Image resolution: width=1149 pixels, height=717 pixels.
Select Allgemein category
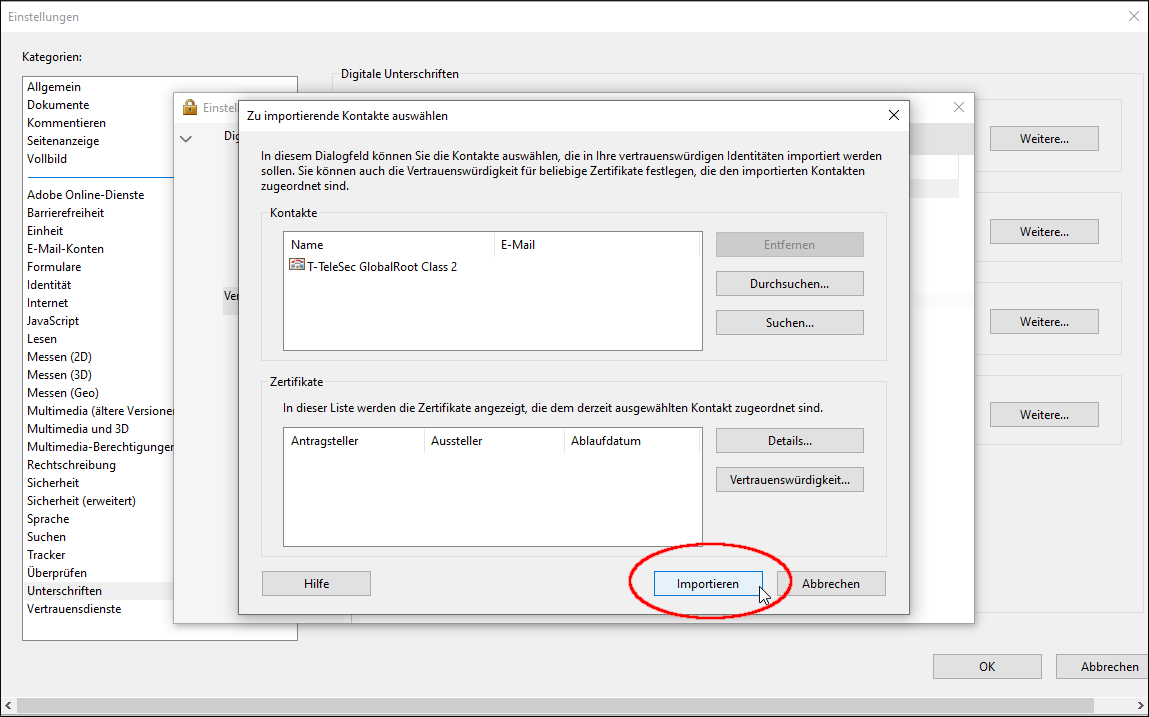click(54, 87)
